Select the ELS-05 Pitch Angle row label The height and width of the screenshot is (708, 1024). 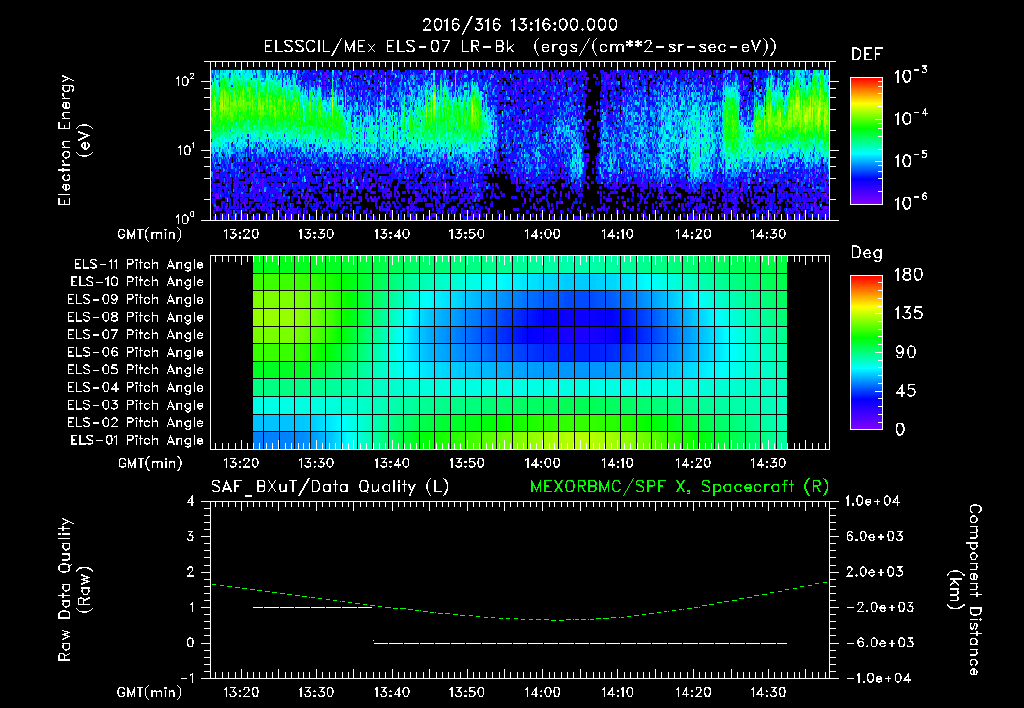135,370
